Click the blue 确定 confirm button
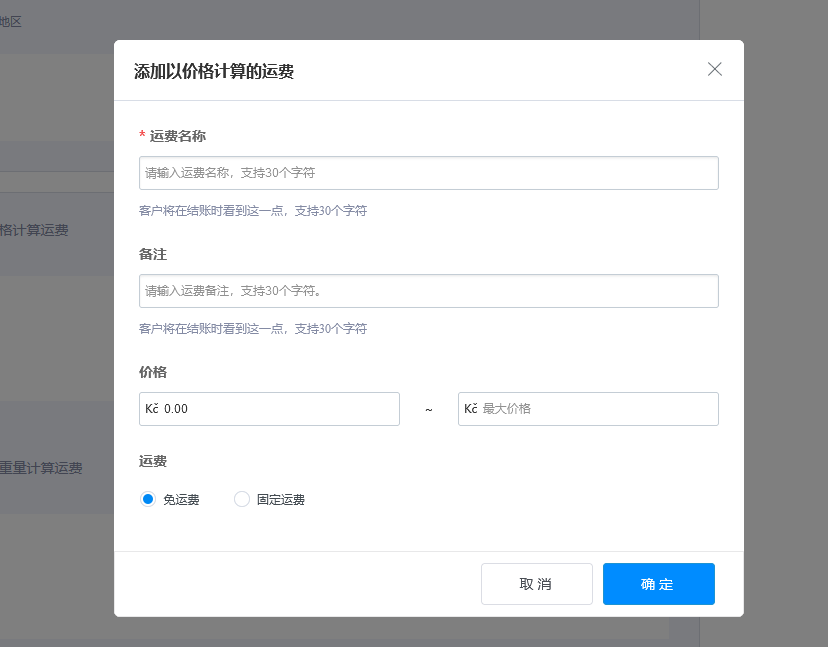Image resolution: width=828 pixels, height=647 pixels. tap(658, 584)
